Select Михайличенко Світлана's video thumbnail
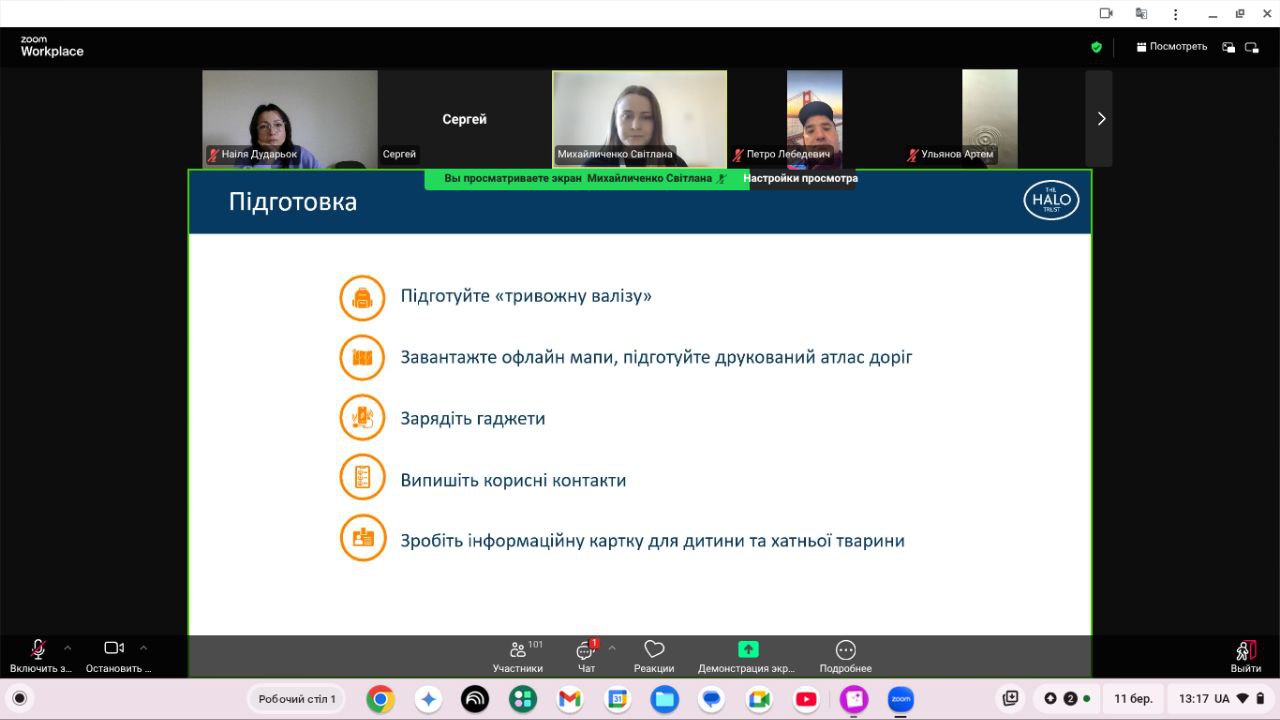This screenshot has width=1280, height=720. tap(639, 118)
